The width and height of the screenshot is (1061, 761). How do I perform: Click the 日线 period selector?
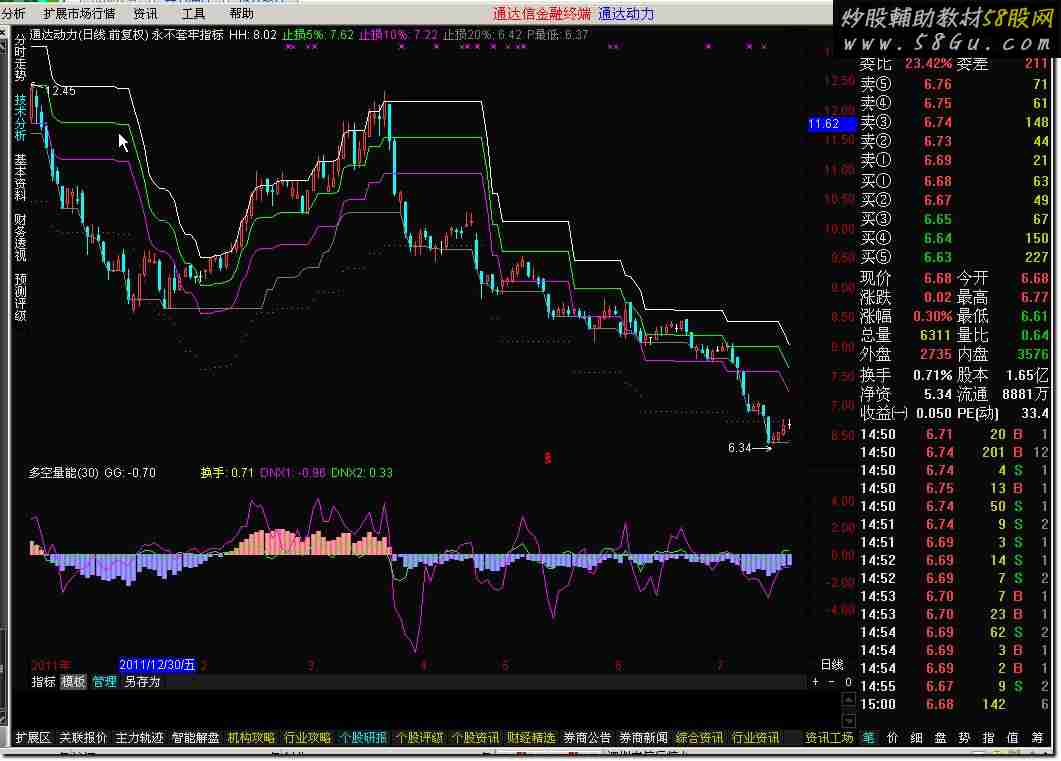[x=831, y=665]
